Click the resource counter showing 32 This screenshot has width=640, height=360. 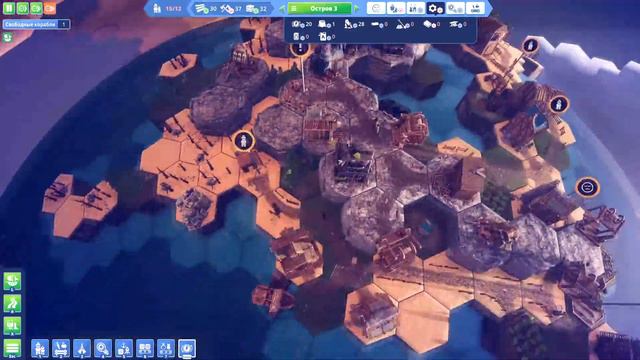[x=256, y=9]
